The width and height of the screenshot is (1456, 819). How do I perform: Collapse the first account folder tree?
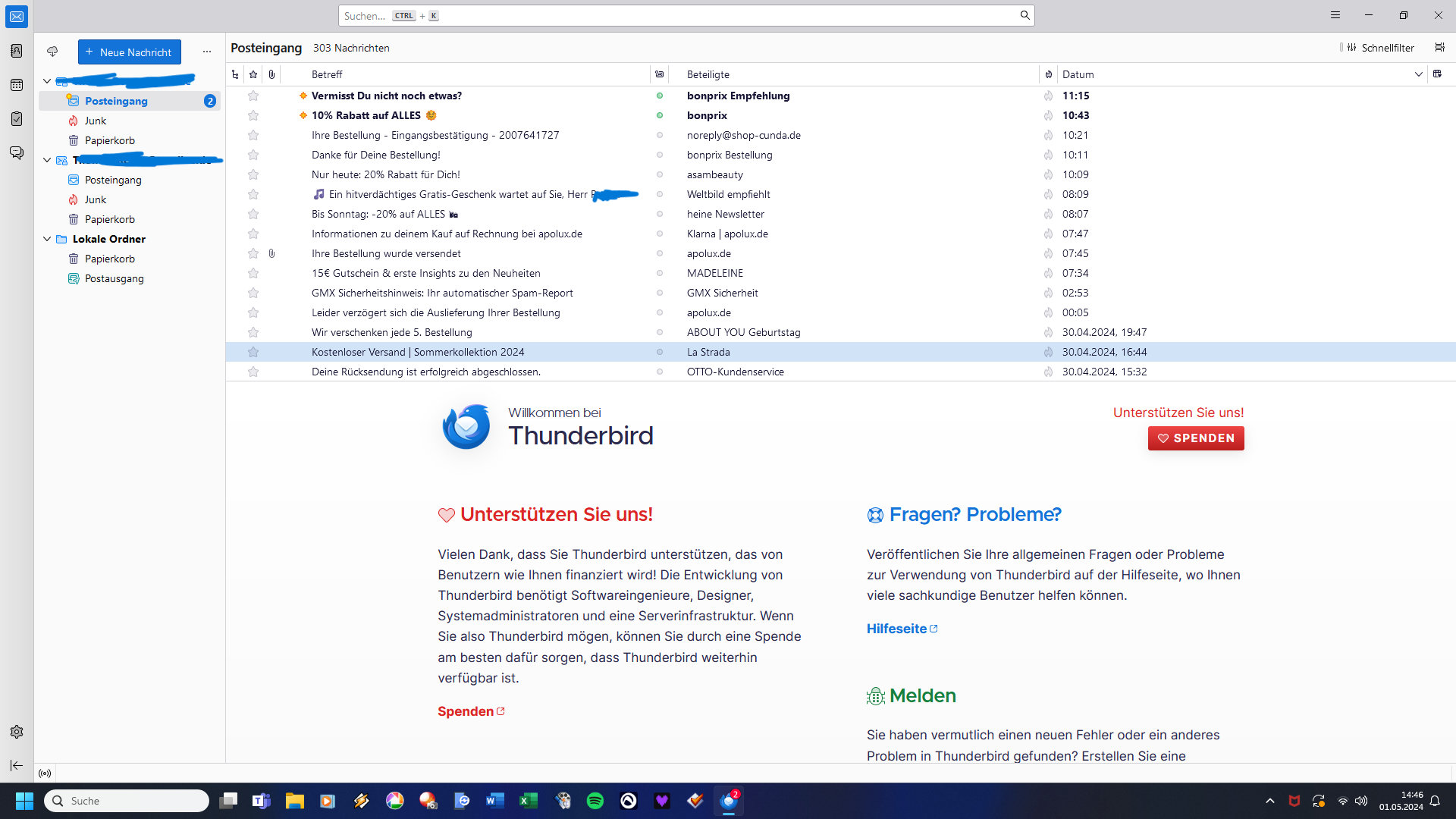click(x=47, y=81)
